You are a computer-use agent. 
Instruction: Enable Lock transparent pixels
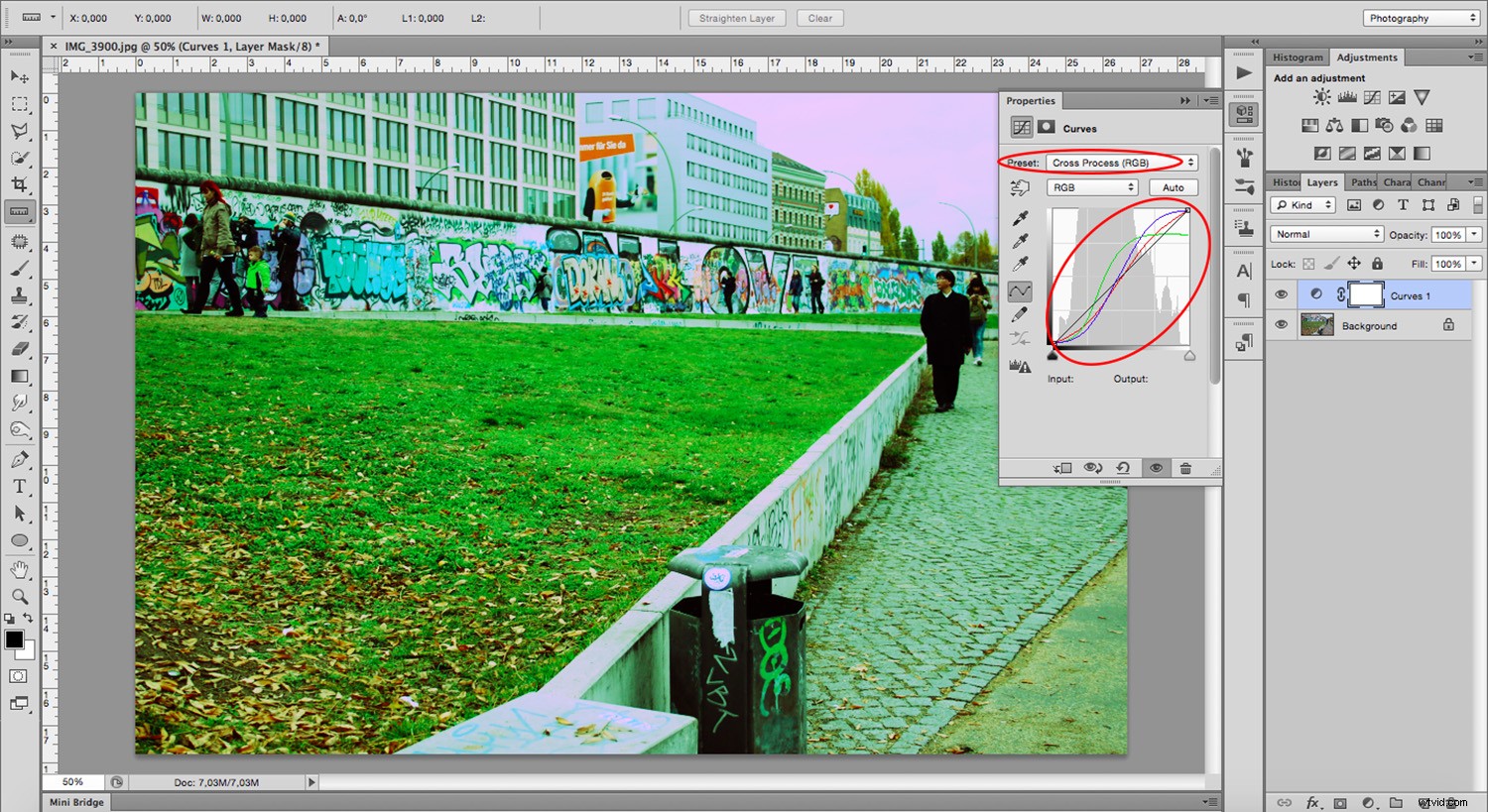[x=1306, y=264]
